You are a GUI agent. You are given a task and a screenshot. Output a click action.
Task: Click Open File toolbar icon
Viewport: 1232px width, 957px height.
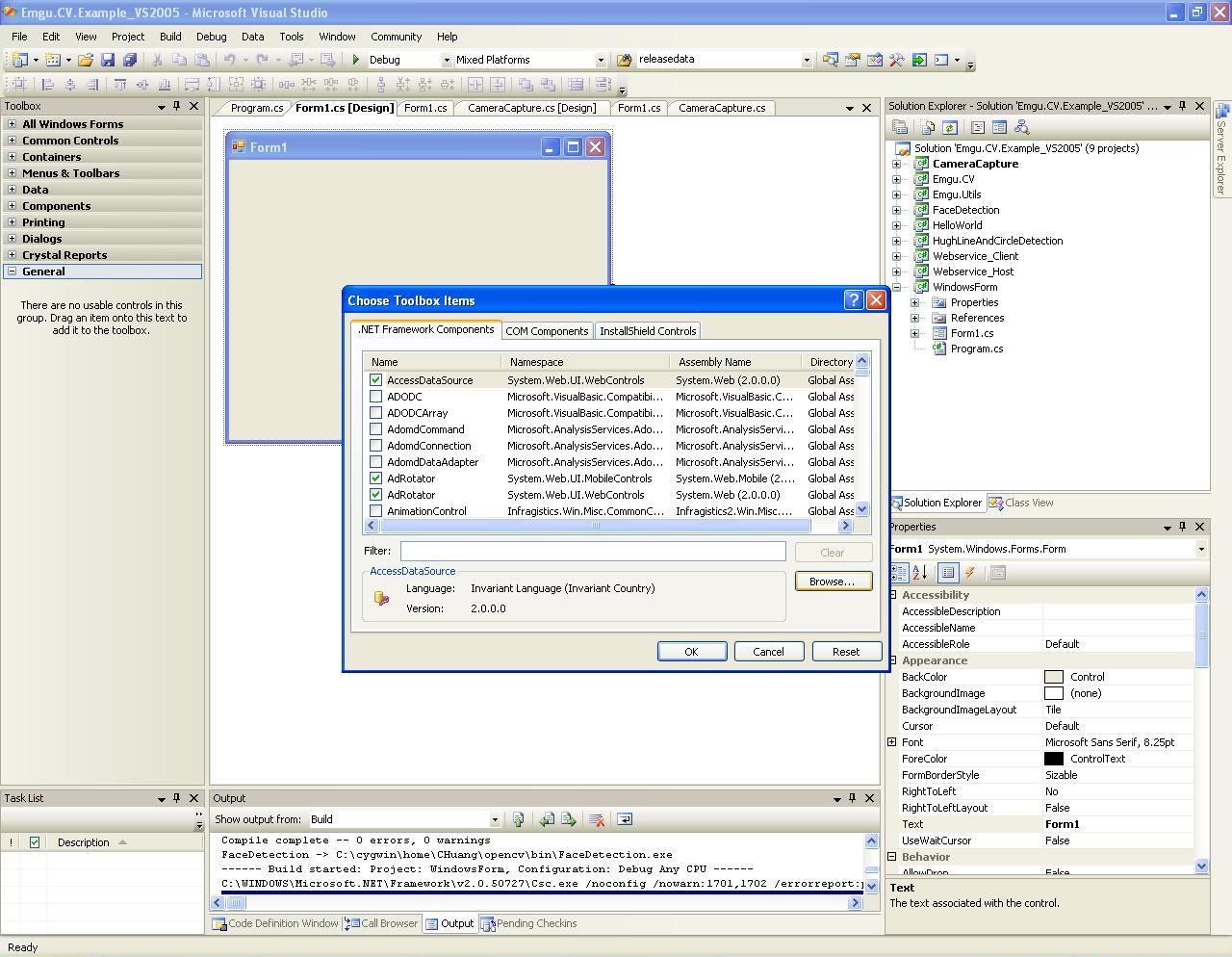point(86,60)
